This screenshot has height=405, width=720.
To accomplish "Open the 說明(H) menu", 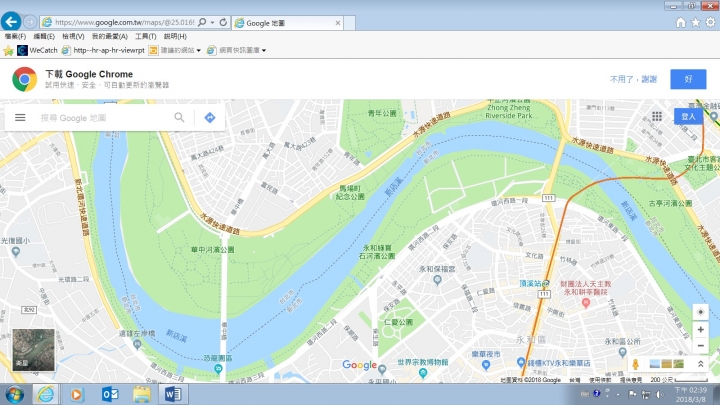I will pos(175,36).
